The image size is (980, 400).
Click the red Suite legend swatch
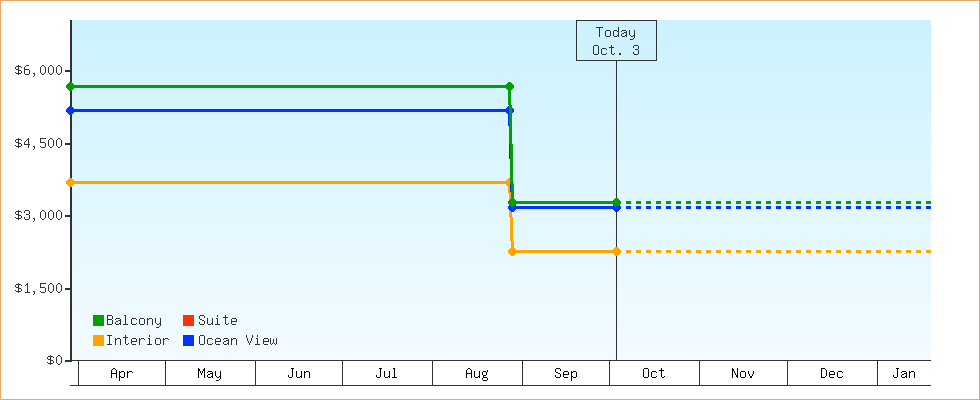187,321
